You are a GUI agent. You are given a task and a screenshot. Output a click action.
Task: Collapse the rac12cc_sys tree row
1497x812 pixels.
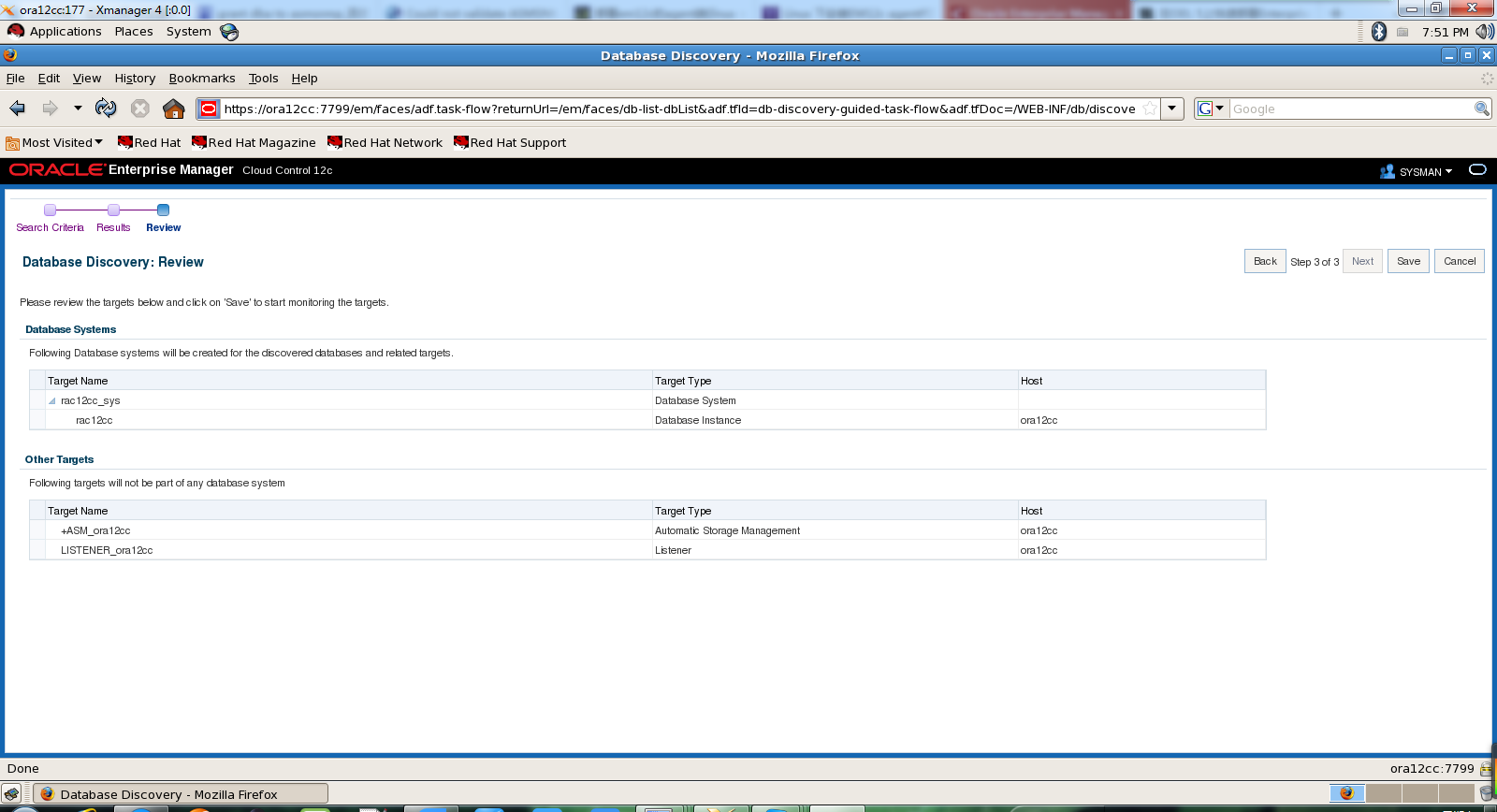(x=52, y=400)
